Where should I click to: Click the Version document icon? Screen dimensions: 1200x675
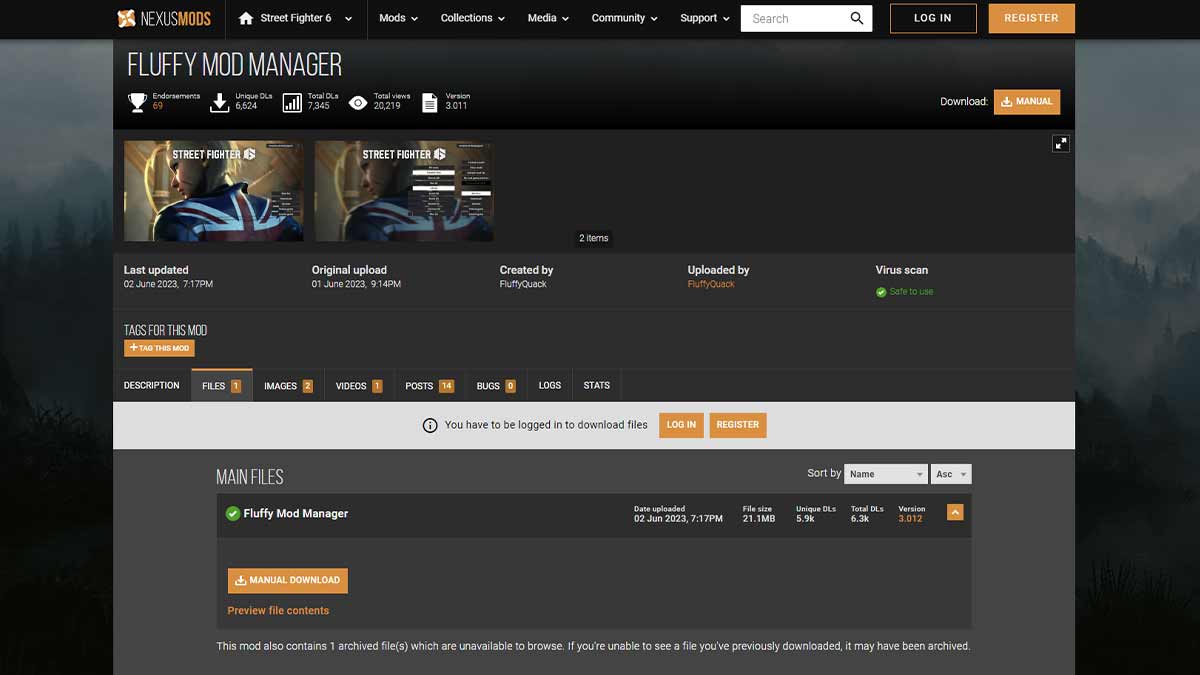coord(430,102)
